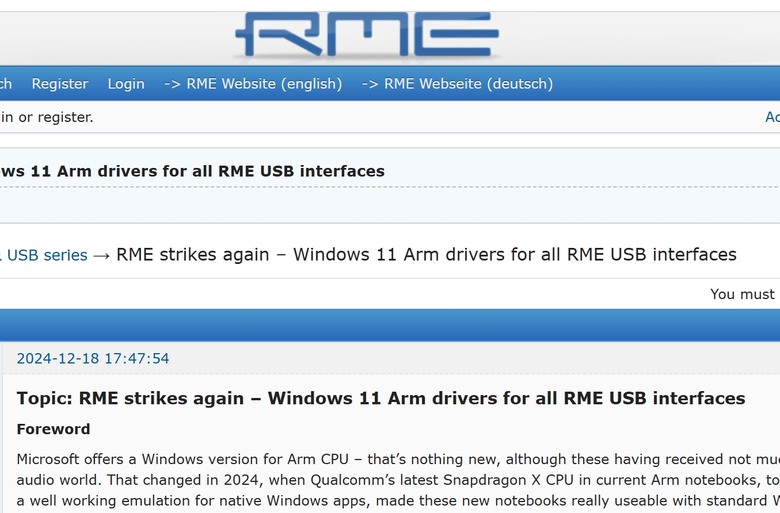
Task: Click the 'Foreword' subheading
Action: click(53, 429)
